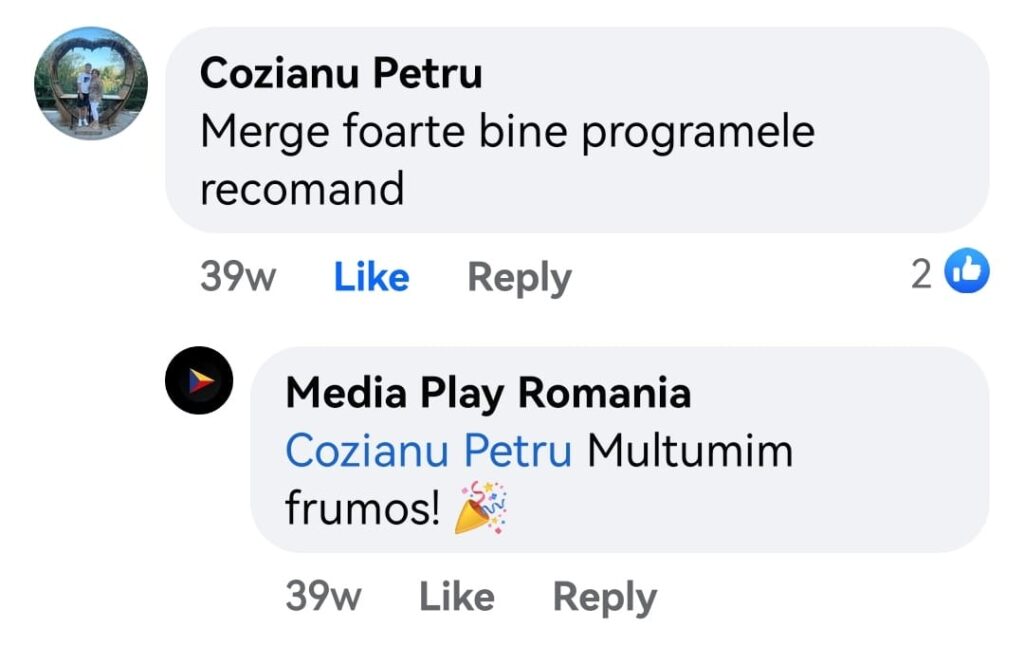This screenshot has width=1024, height=646.
Task: Open the Media Play Romania page name
Action: 488,393
